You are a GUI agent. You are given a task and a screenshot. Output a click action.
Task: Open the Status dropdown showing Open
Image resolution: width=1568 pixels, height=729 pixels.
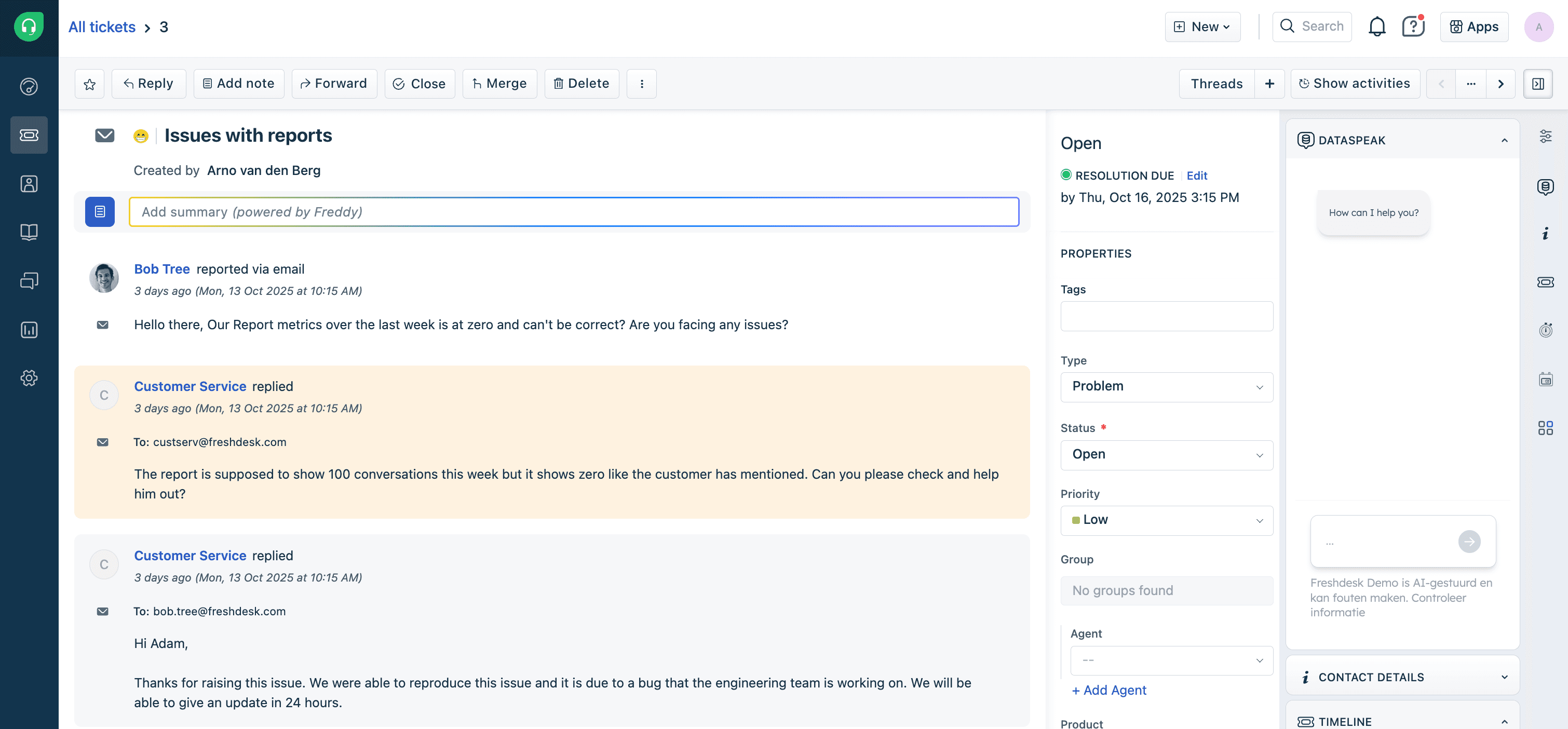pyautogui.click(x=1166, y=454)
